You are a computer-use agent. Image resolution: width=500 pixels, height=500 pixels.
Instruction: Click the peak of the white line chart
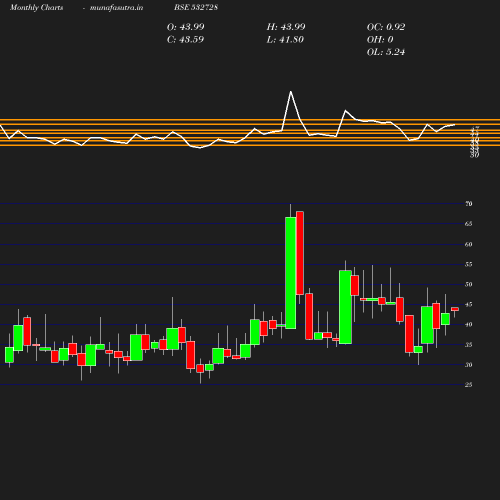click(x=291, y=91)
